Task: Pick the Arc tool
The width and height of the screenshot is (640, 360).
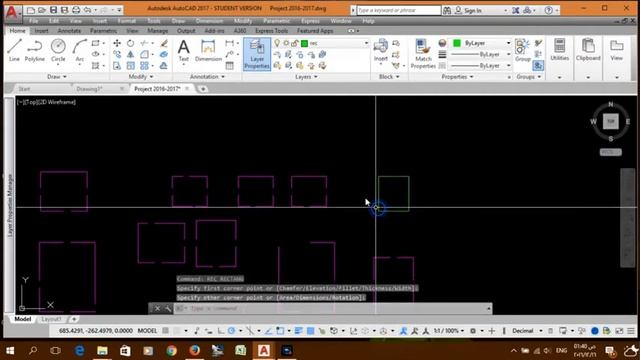Action: point(80,51)
